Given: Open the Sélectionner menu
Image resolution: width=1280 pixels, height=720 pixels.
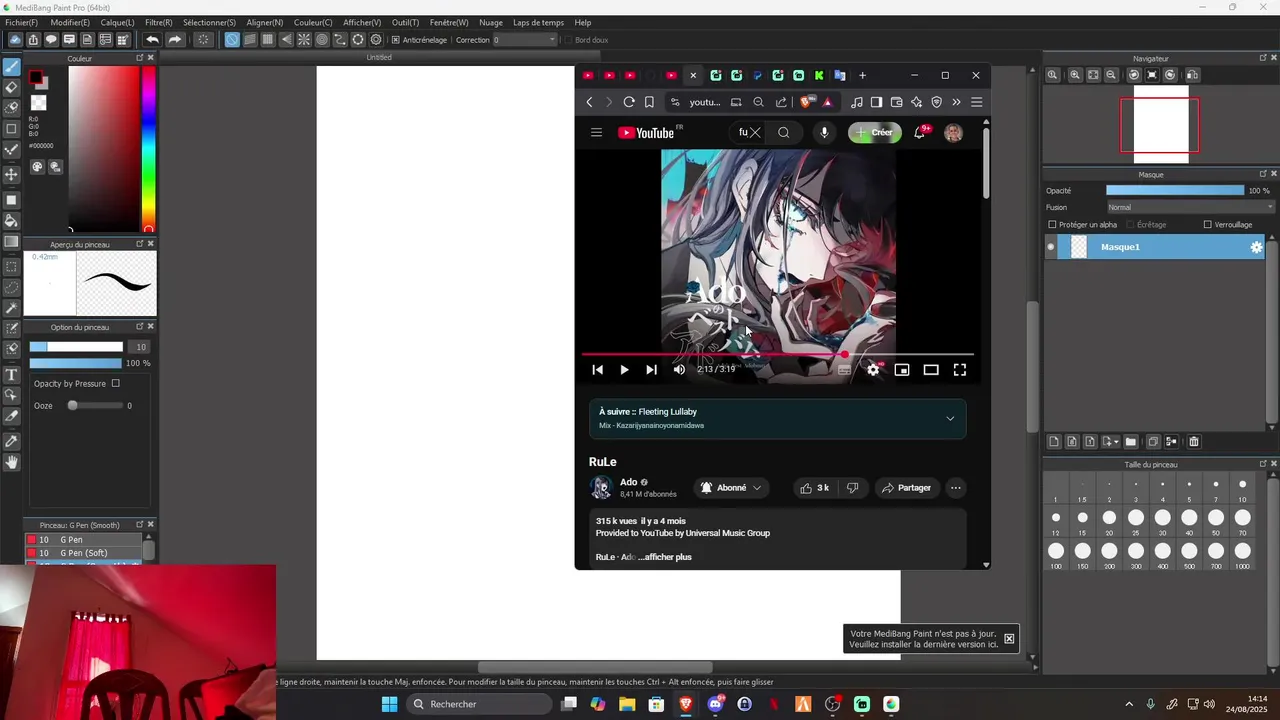Looking at the screenshot, I should pyautogui.click(x=209, y=22).
